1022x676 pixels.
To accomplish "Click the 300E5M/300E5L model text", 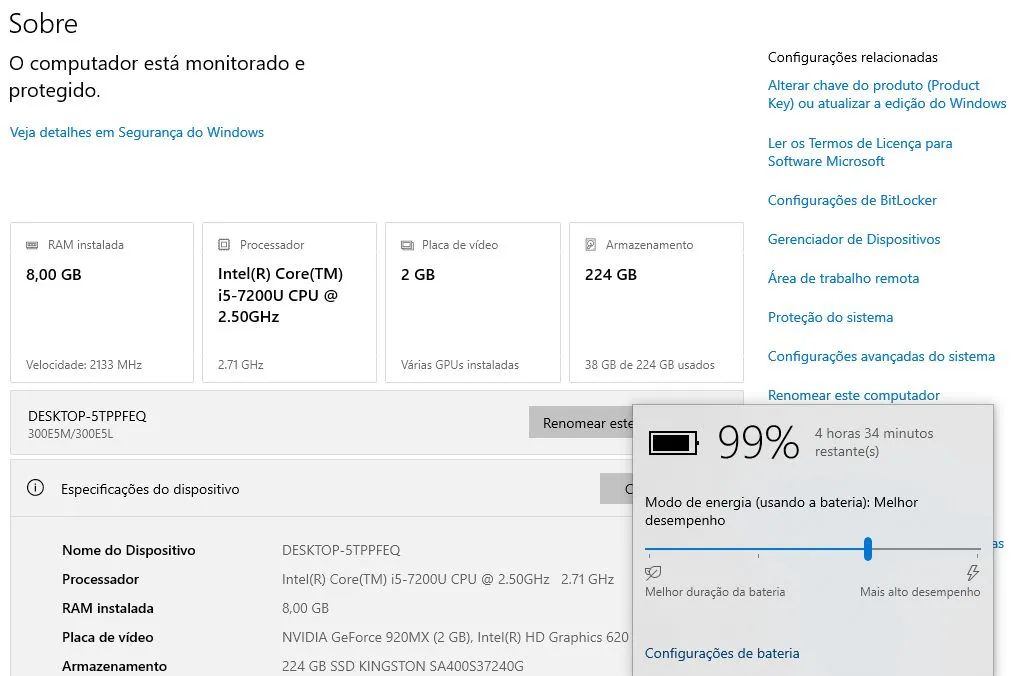I will point(70,434).
